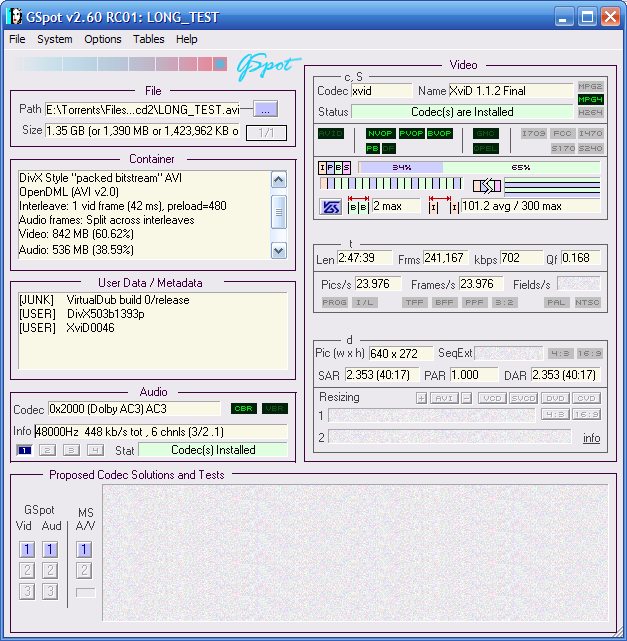Click the DVD resizing preset button
Image resolution: width=627 pixels, height=641 pixels.
pos(555,398)
